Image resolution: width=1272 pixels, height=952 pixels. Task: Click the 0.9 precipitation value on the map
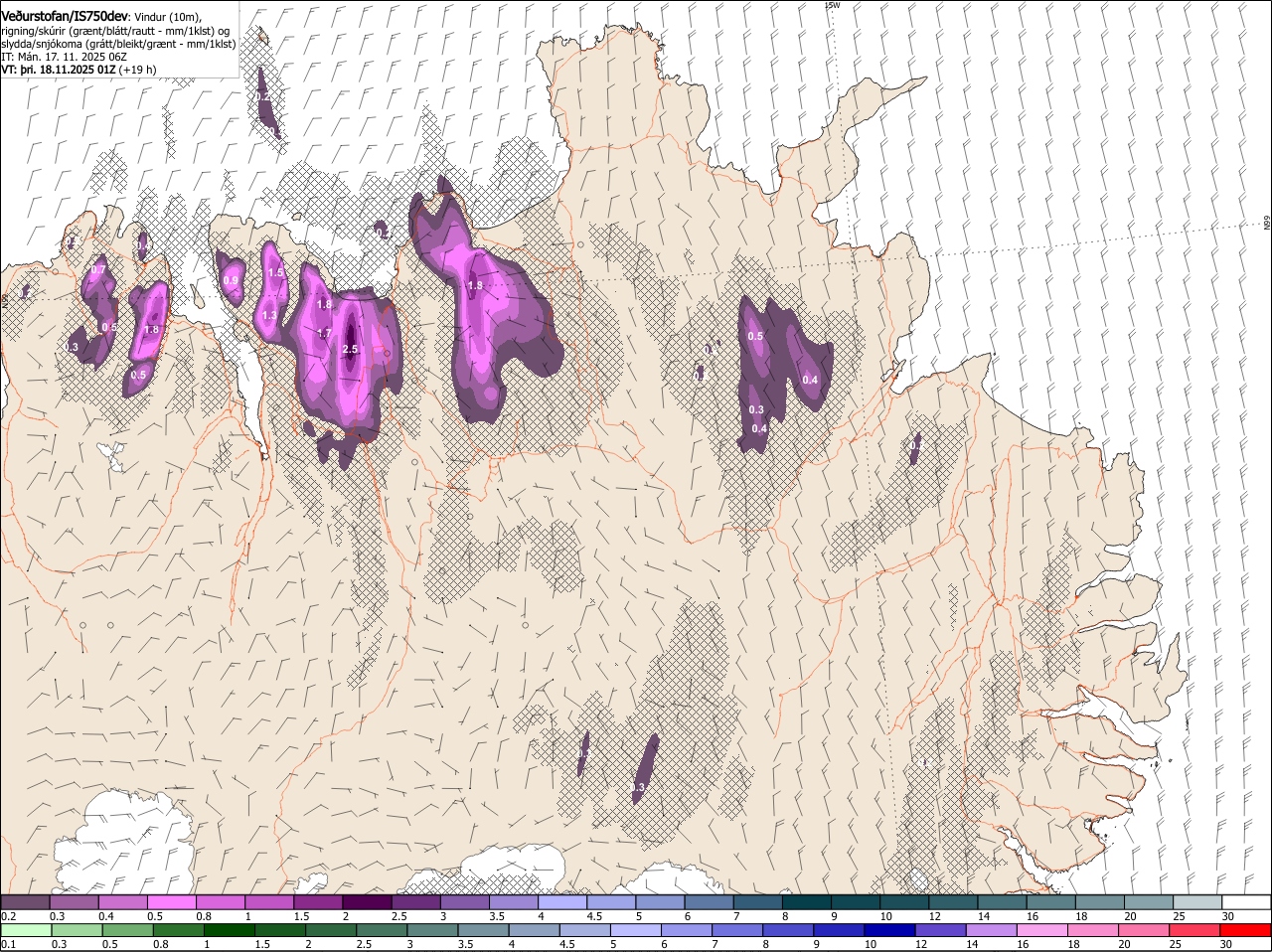click(x=231, y=281)
